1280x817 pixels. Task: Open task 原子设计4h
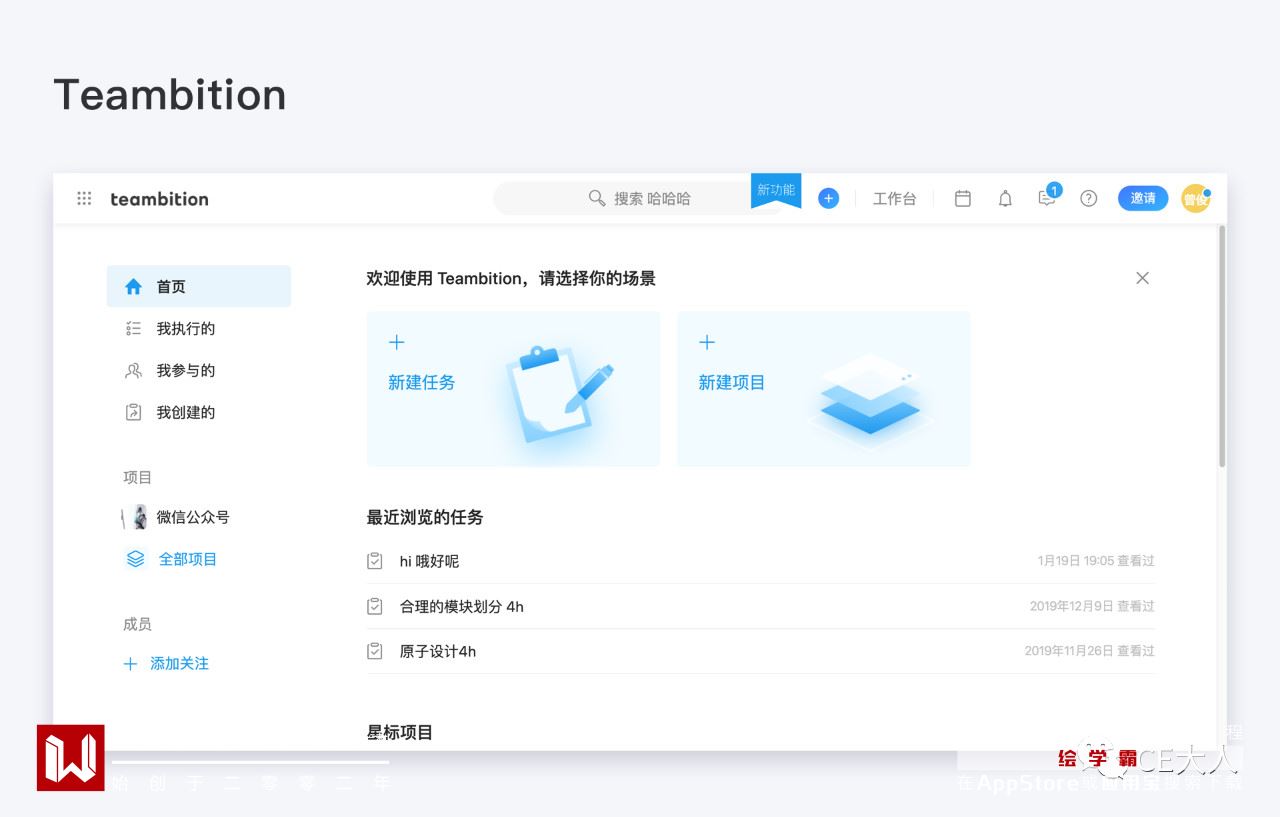pyautogui.click(x=438, y=651)
